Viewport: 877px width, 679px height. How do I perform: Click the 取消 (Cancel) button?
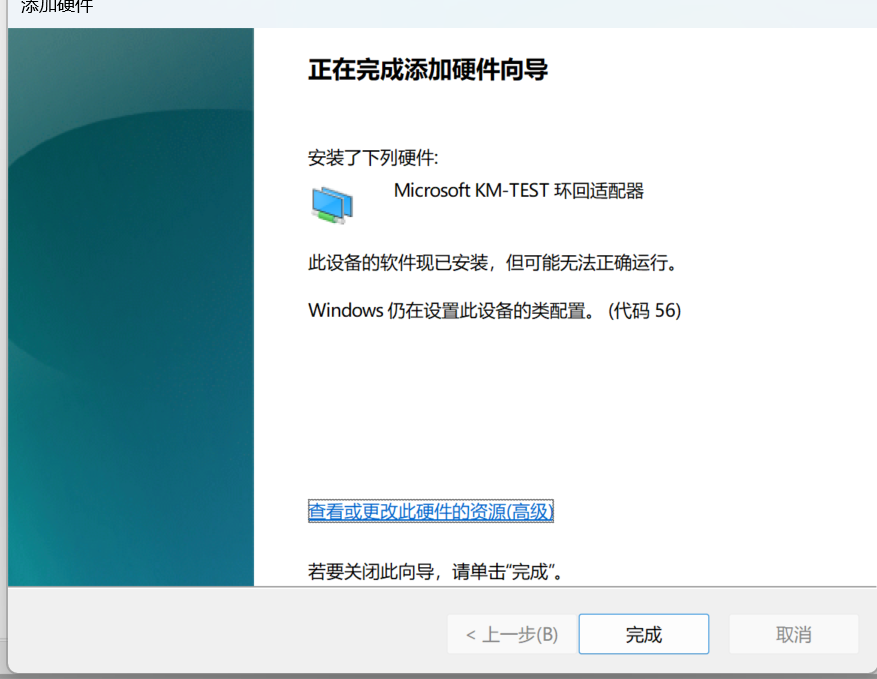pos(793,634)
